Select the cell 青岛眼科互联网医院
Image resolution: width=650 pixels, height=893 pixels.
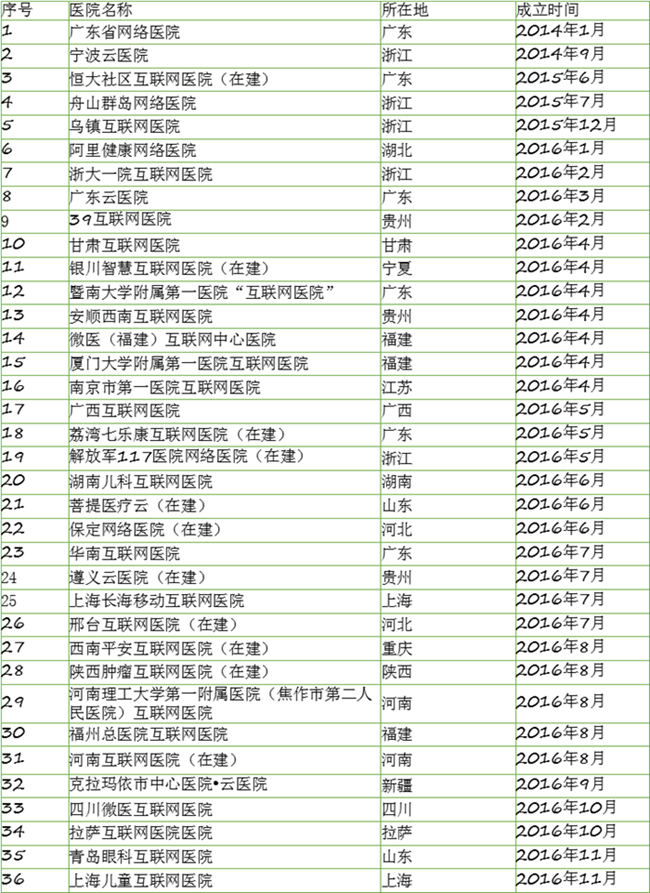[224, 857]
